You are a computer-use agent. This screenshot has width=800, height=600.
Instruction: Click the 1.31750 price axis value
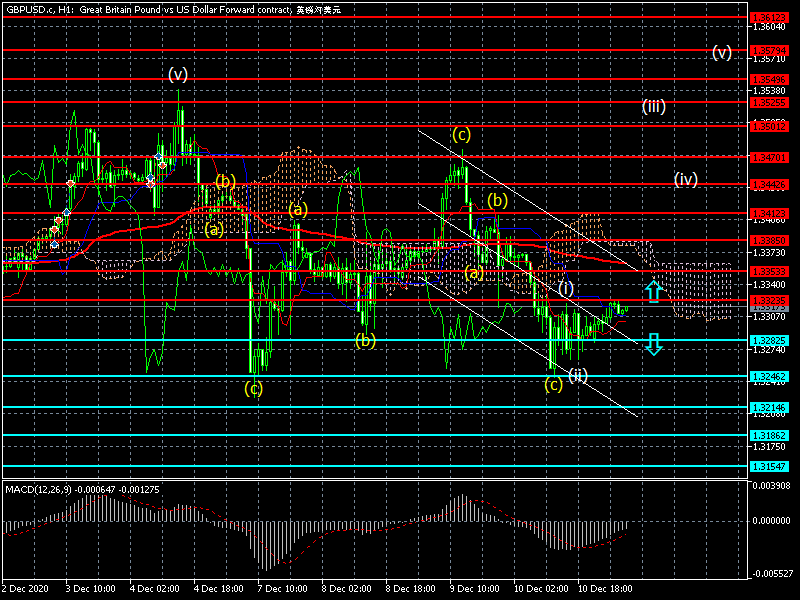pyautogui.click(x=769, y=447)
